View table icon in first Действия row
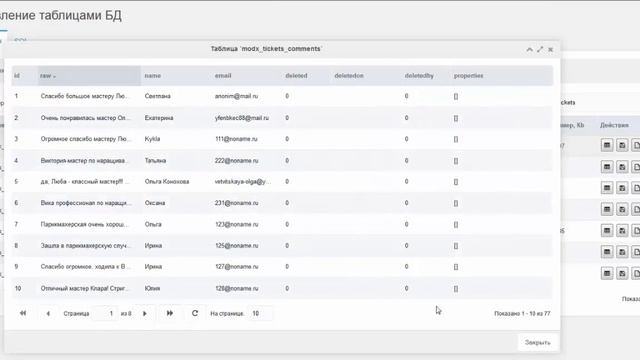Viewport: 640px width, 360px height. (607, 145)
